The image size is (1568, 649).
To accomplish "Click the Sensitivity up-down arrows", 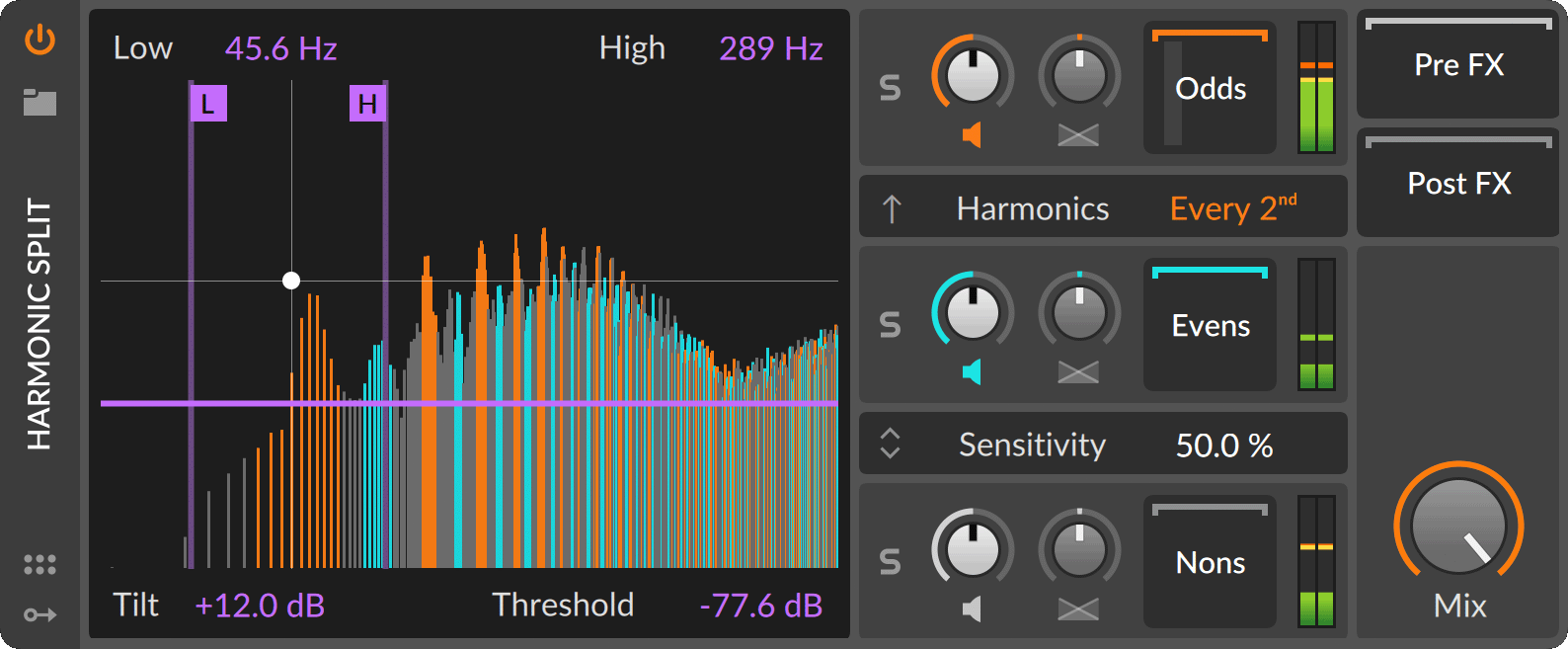I will (890, 444).
